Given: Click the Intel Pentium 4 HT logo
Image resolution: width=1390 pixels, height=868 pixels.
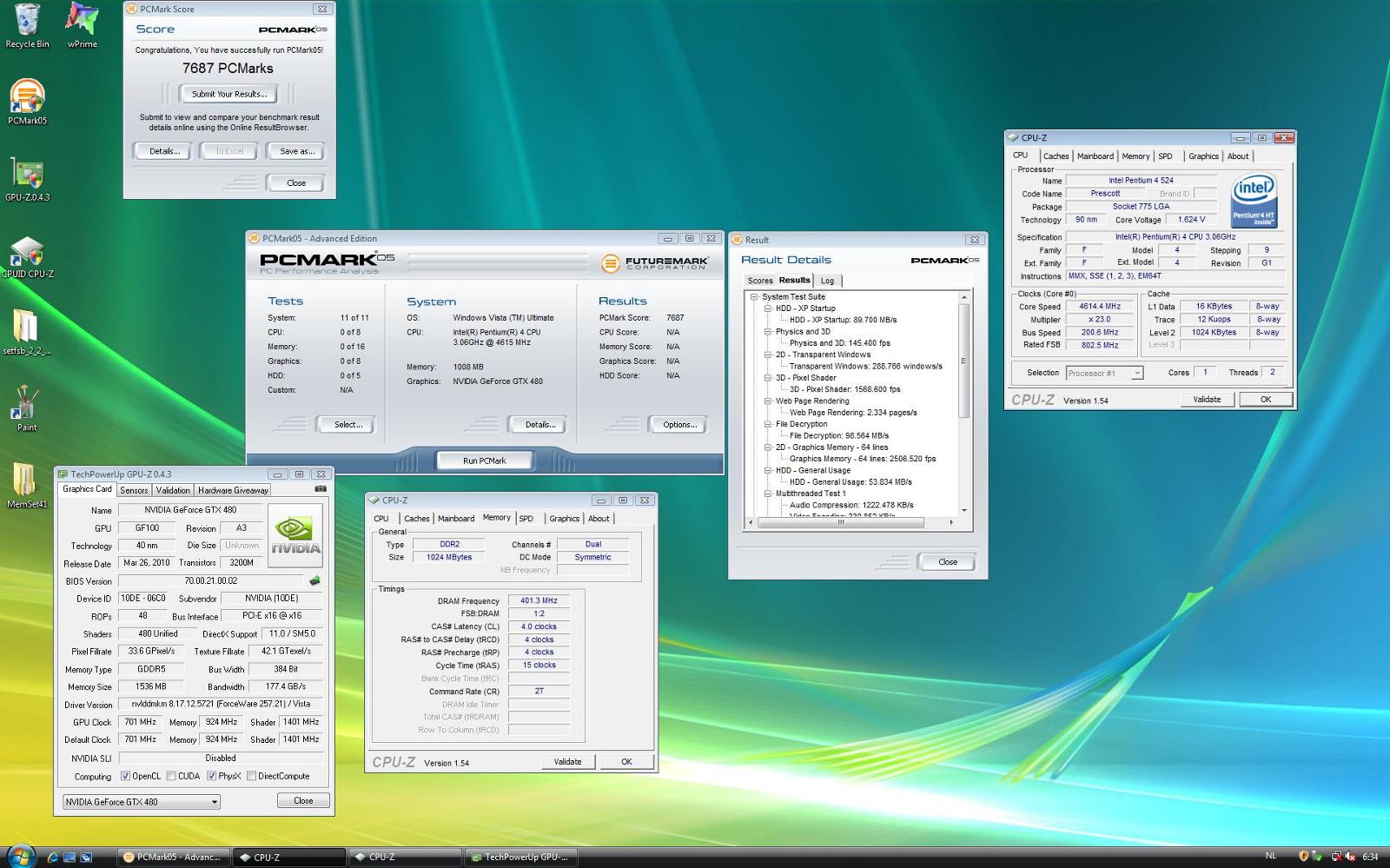Looking at the screenshot, I should click(1254, 201).
